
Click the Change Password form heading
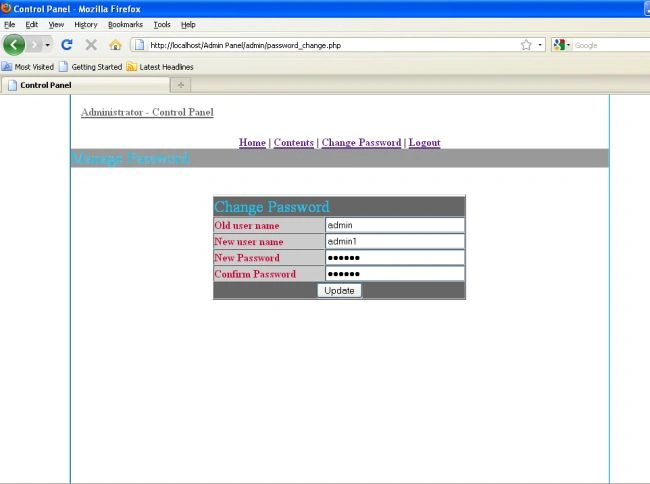[x=272, y=207]
